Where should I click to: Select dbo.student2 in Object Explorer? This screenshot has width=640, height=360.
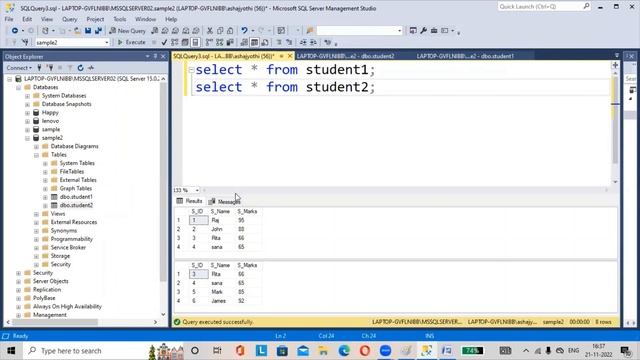pos(76,205)
